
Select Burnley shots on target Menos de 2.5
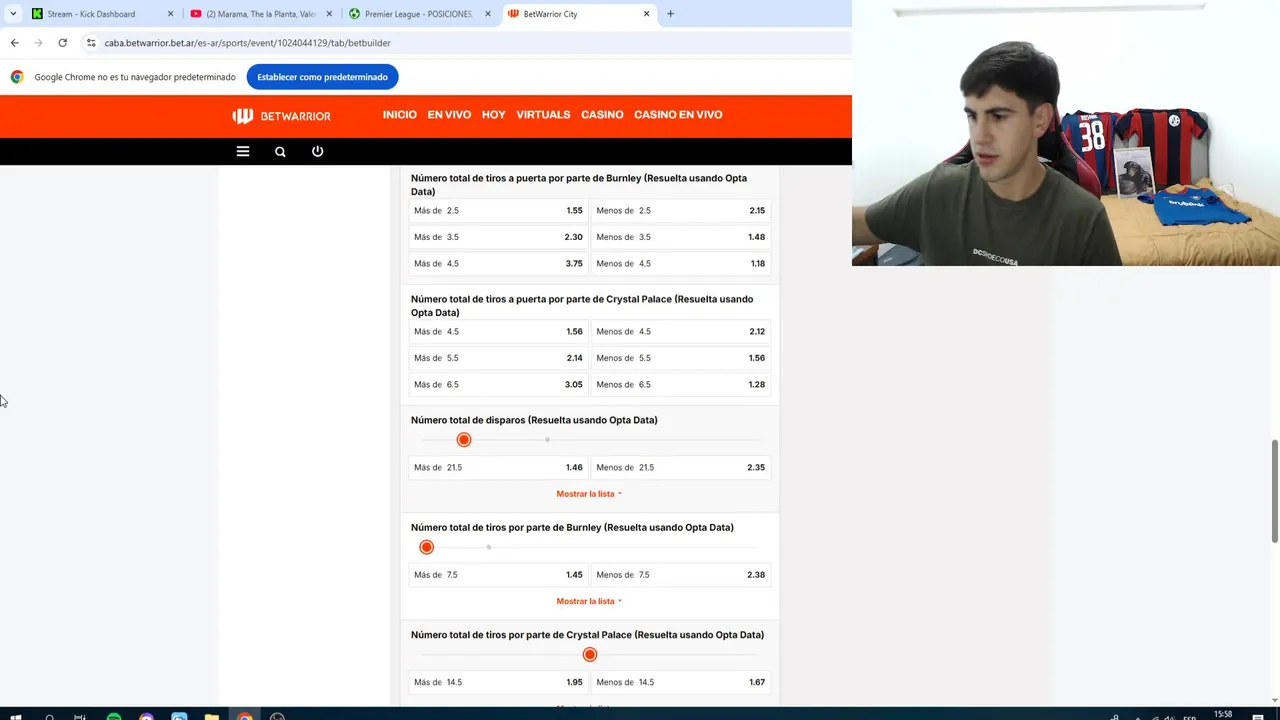click(x=681, y=211)
